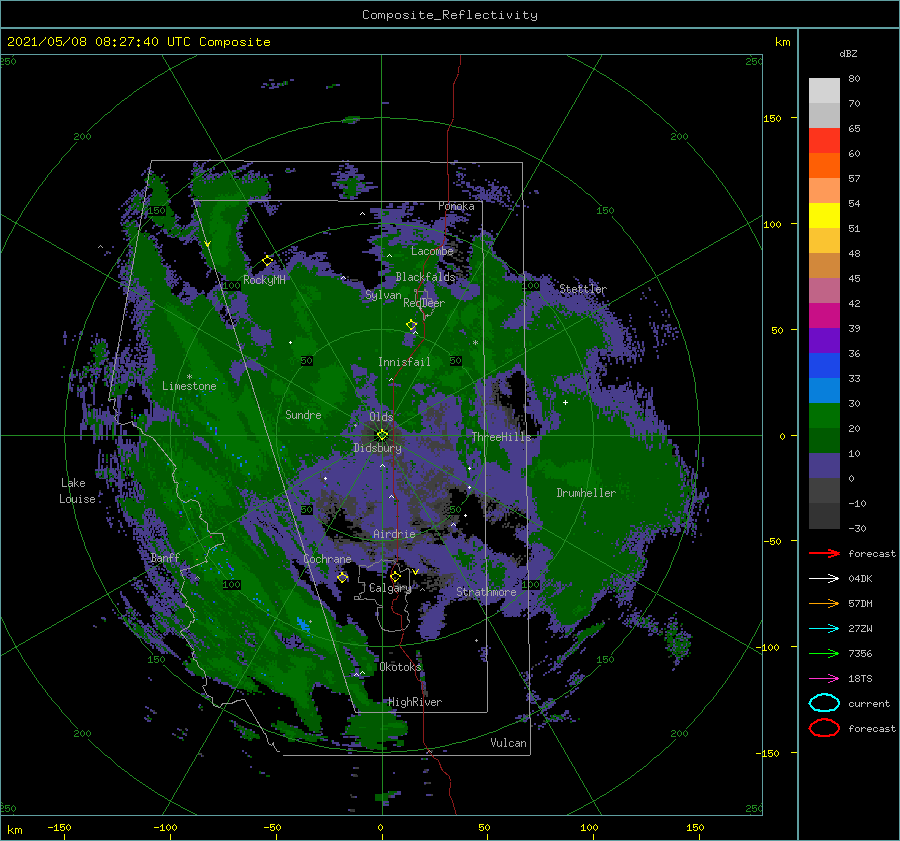Click the ThreeHills label
The image size is (900, 841).
tap(501, 437)
